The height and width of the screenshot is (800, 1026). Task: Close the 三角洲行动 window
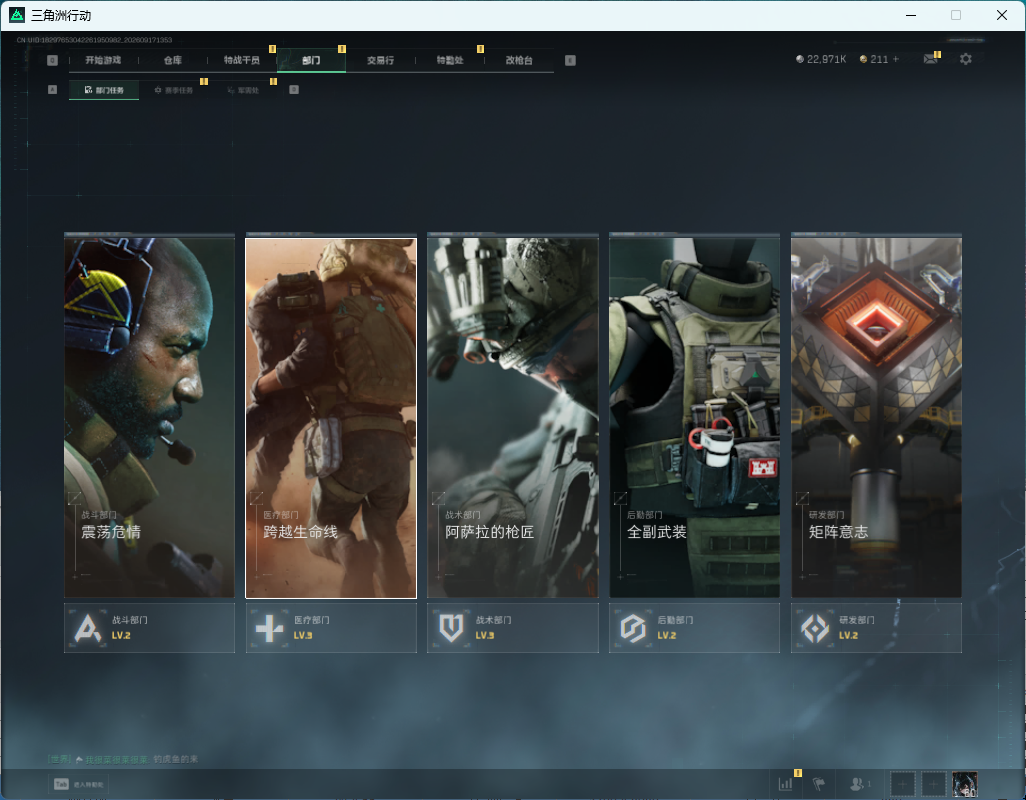tap(1002, 15)
